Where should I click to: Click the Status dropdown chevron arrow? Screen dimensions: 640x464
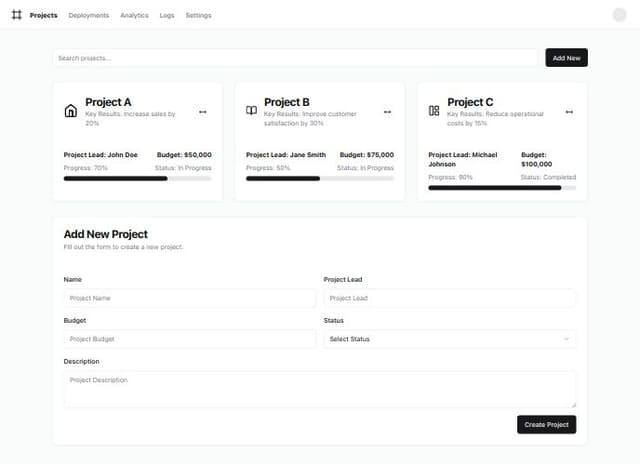567,339
